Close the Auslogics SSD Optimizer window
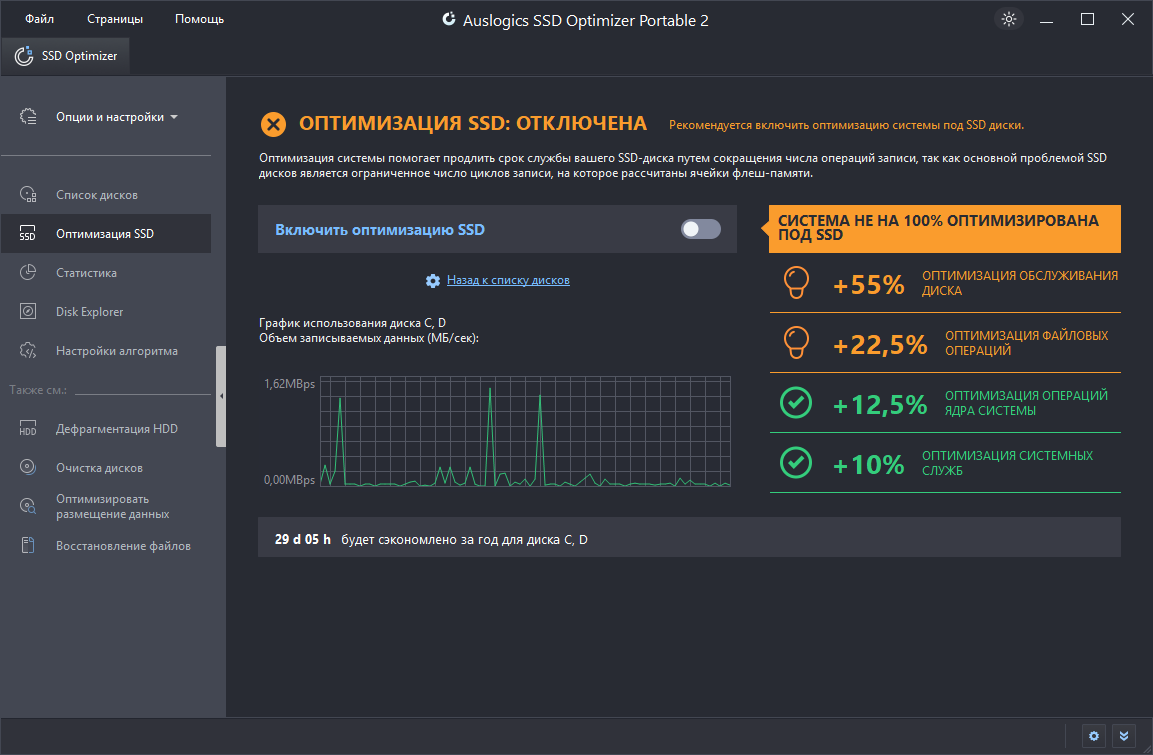Screen dimensions: 1153x755 (1127, 20)
